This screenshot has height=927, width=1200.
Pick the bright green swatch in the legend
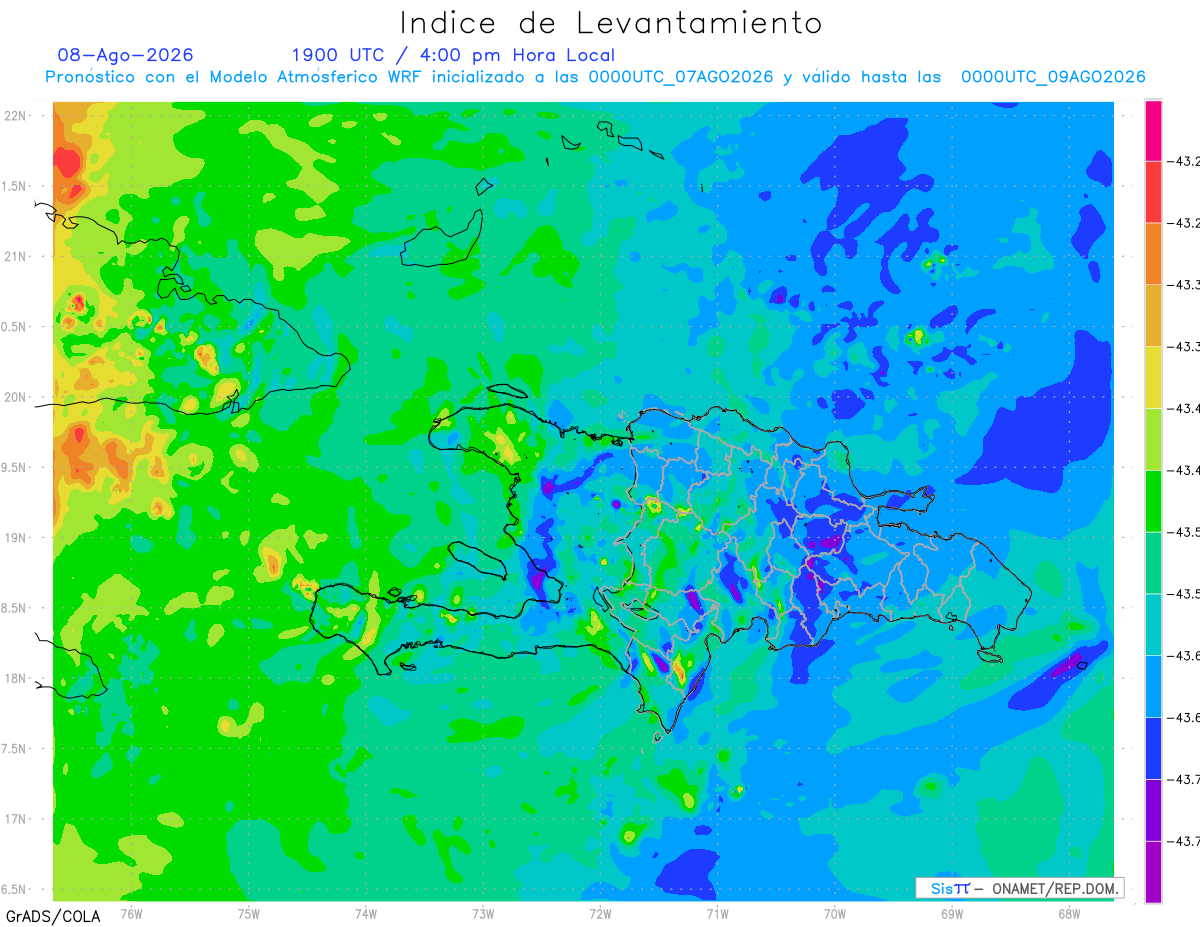point(1153,501)
